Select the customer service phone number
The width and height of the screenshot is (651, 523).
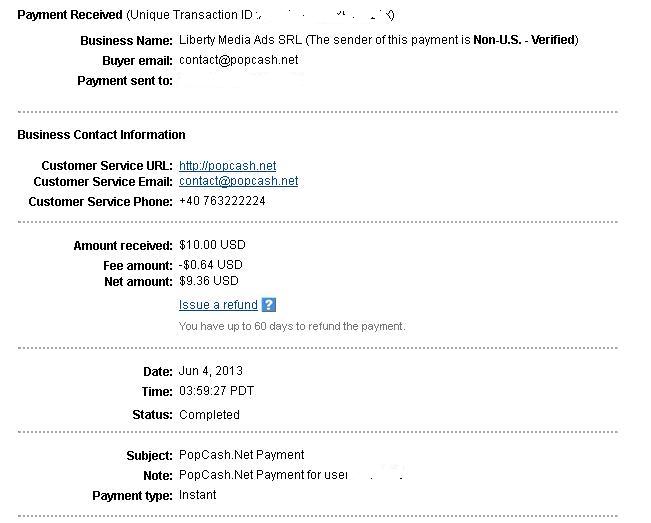222,201
